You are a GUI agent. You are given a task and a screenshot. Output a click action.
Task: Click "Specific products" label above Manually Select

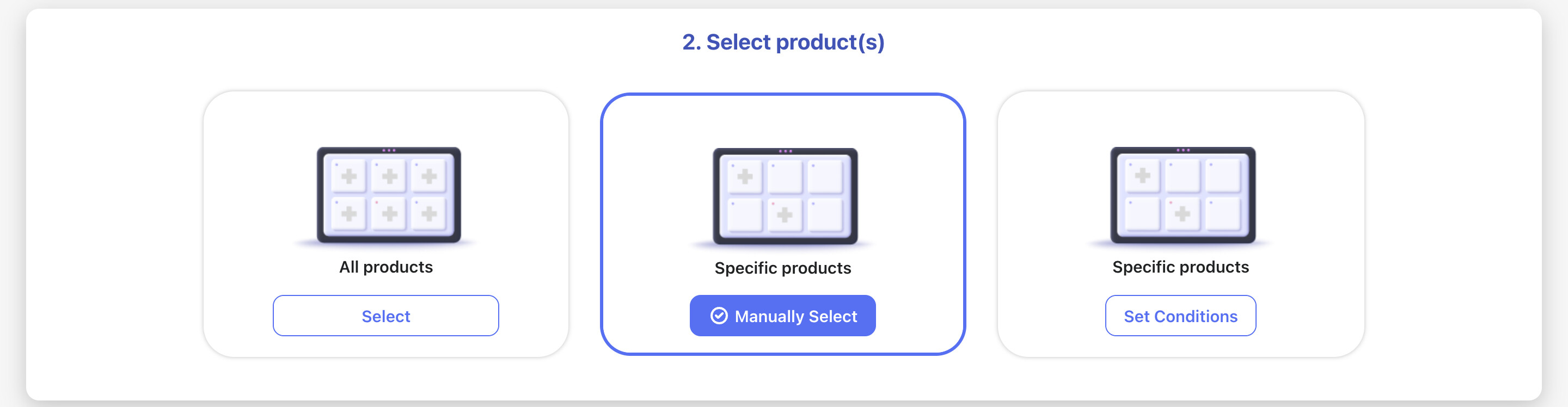point(783,268)
